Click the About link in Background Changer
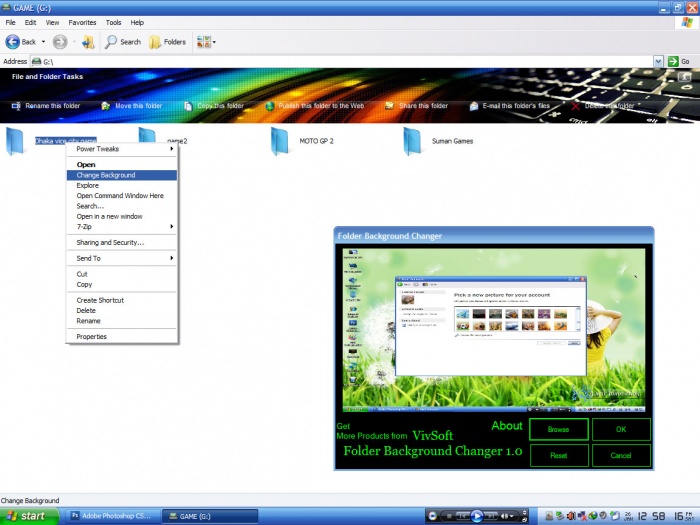 507,426
